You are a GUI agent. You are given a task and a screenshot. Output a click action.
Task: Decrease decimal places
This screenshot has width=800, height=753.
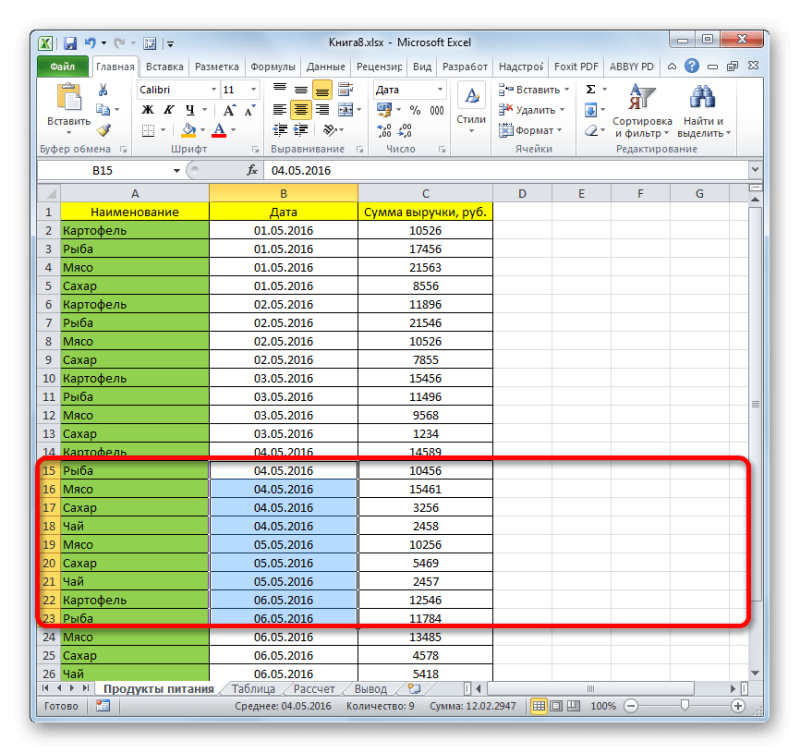[405, 131]
